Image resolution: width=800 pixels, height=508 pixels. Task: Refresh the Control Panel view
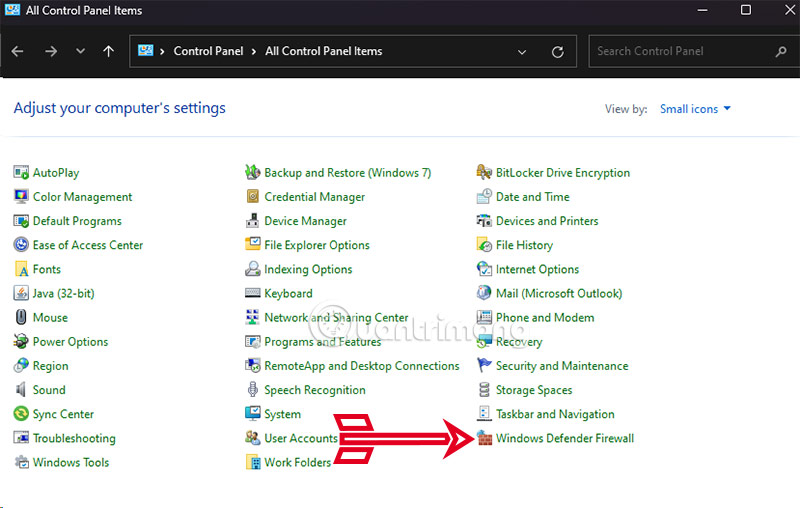coord(558,52)
